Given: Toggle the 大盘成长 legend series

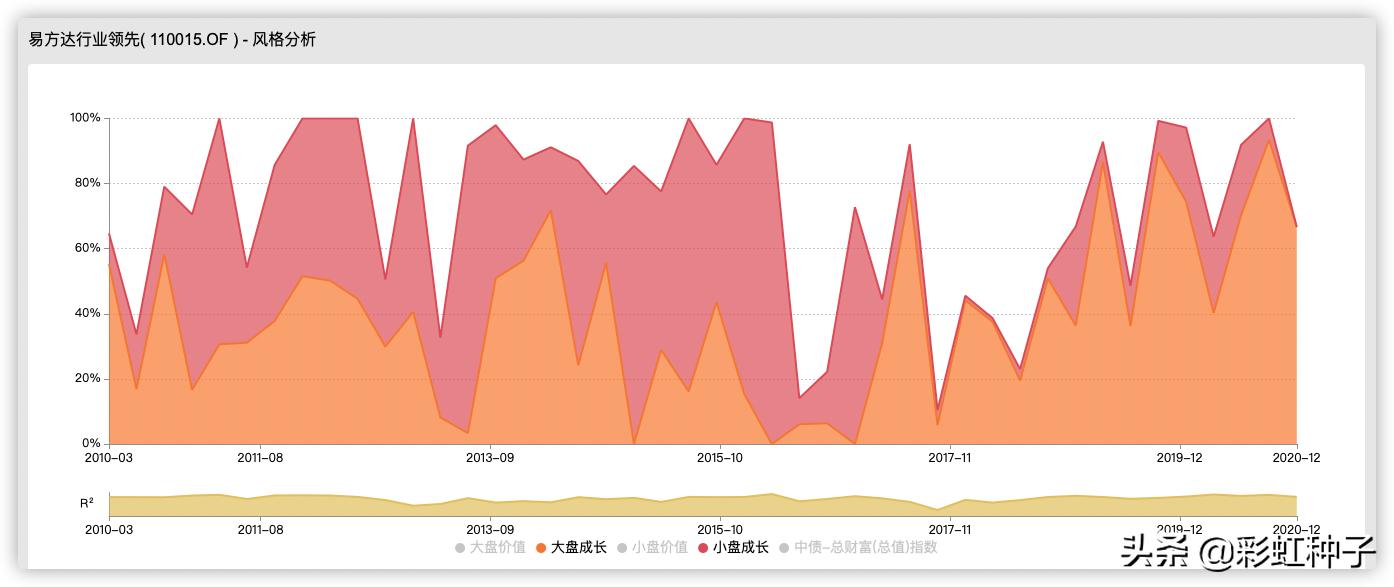Looking at the screenshot, I should [x=571, y=547].
